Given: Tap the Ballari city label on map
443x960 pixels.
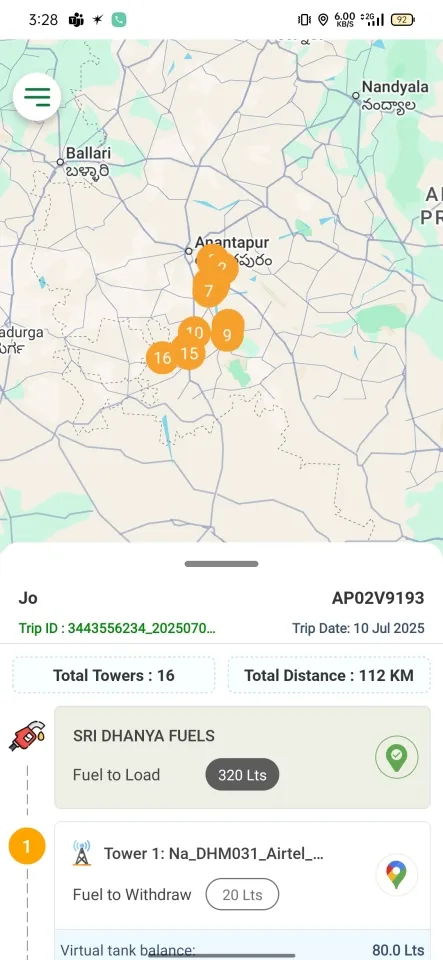Looking at the screenshot, I should 89,153.
